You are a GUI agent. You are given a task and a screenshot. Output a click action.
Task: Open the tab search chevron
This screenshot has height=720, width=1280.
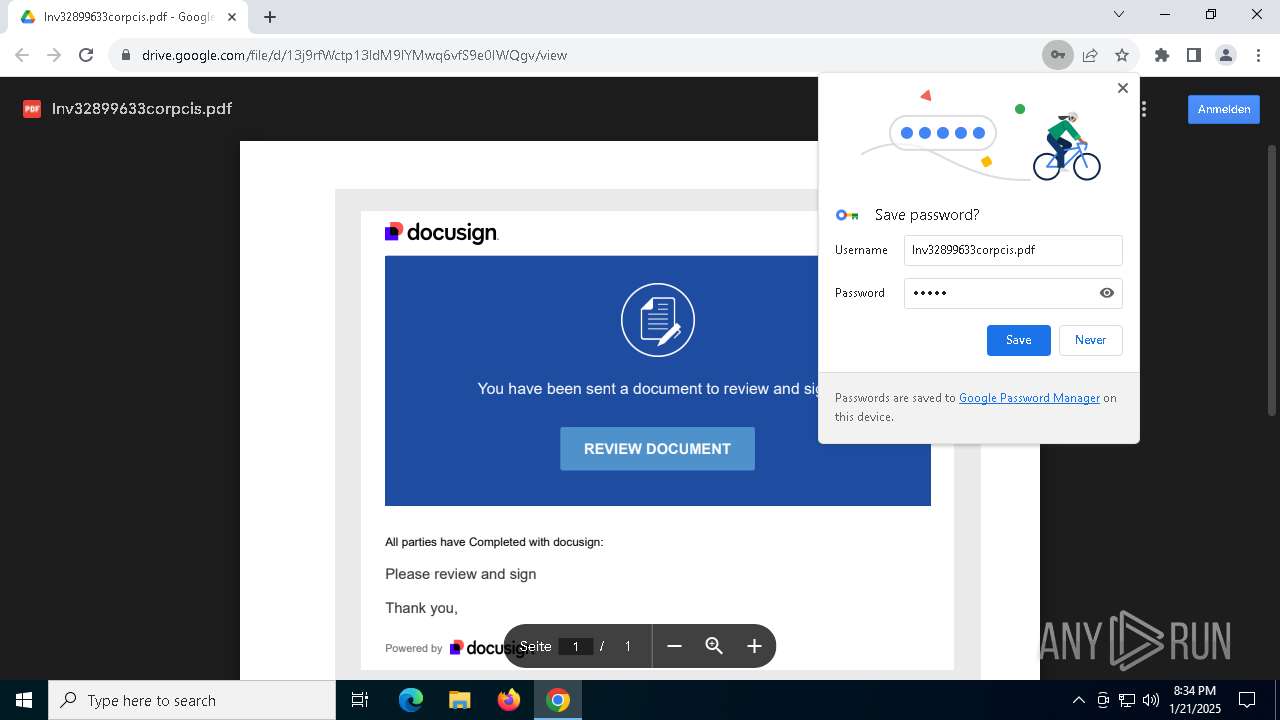tap(1119, 14)
